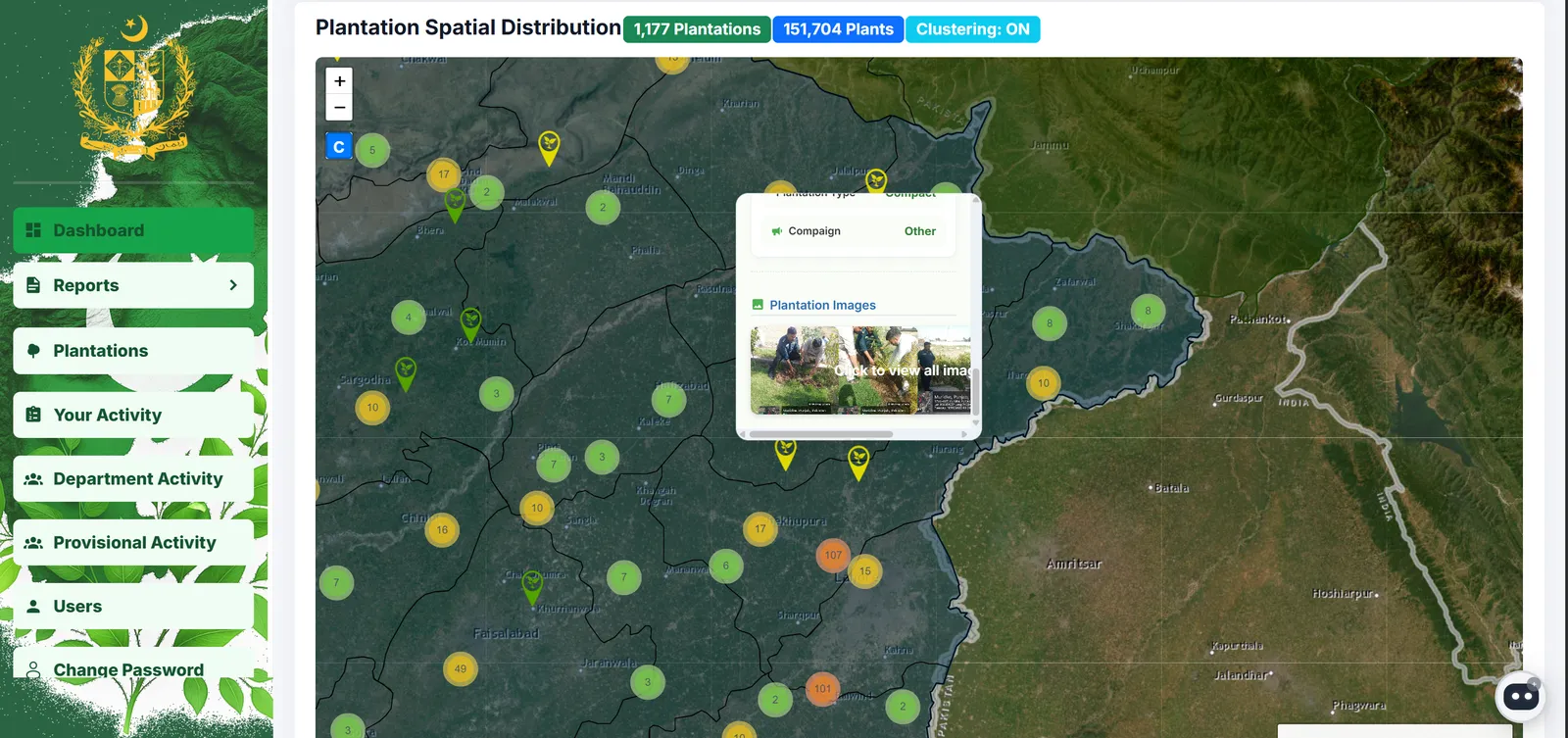
Task: Open the chatbot assistant icon
Action: [1520, 696]
